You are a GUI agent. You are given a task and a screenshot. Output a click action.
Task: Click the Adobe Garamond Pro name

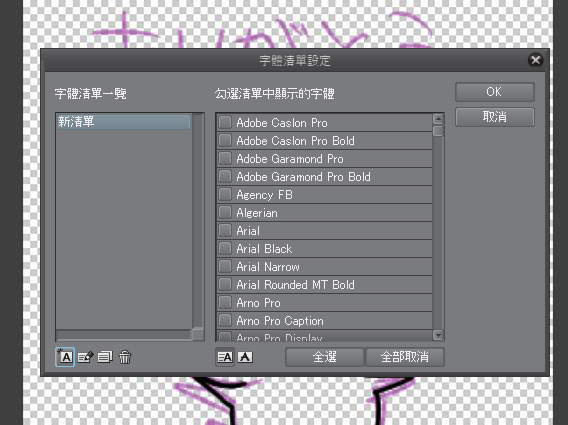pos(289,159)
